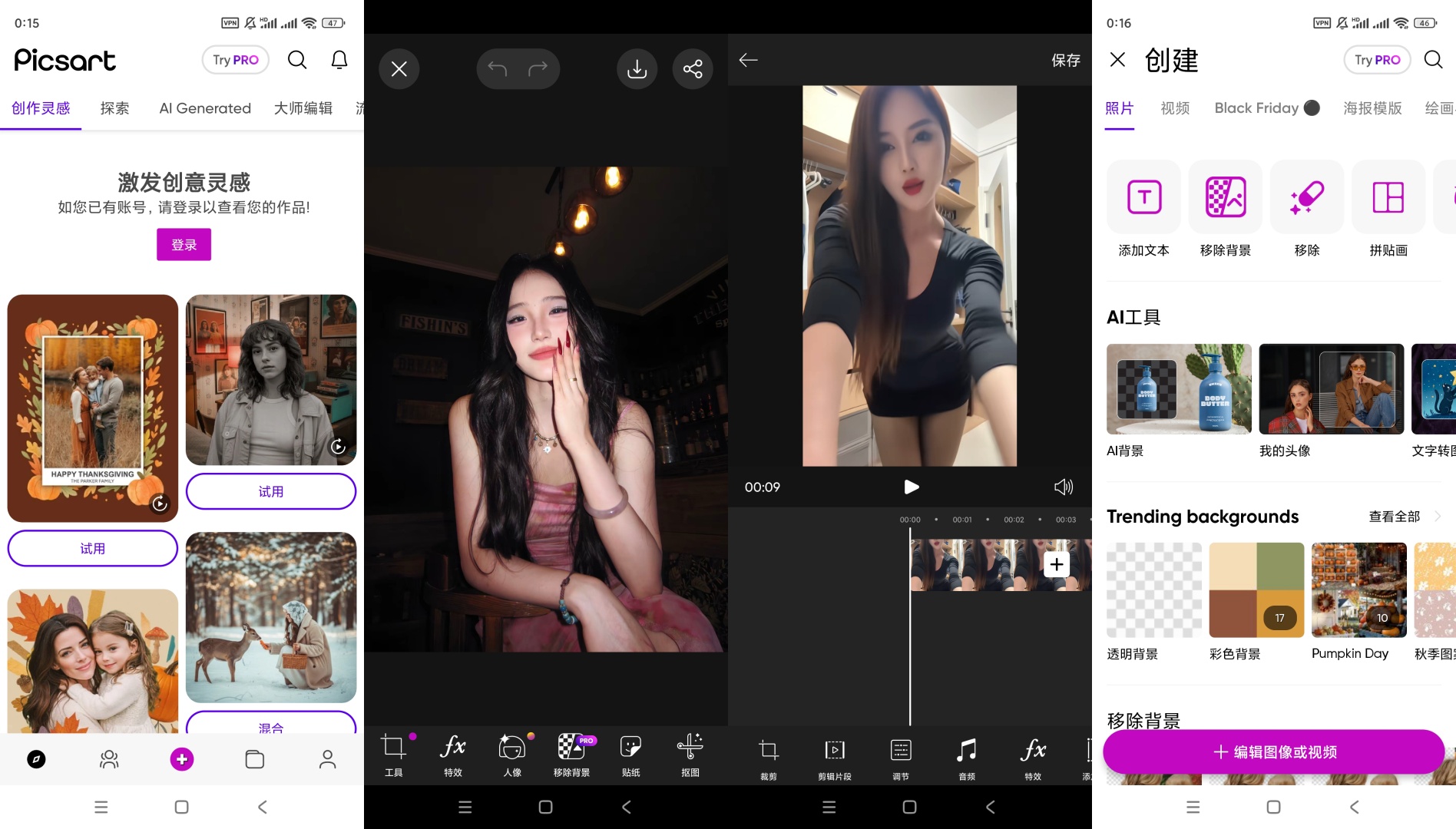Switch to the 视频 tab in 创建
Image resolution: width=1456 pixels, height=829 pixels.
[x=1175, y=108]
